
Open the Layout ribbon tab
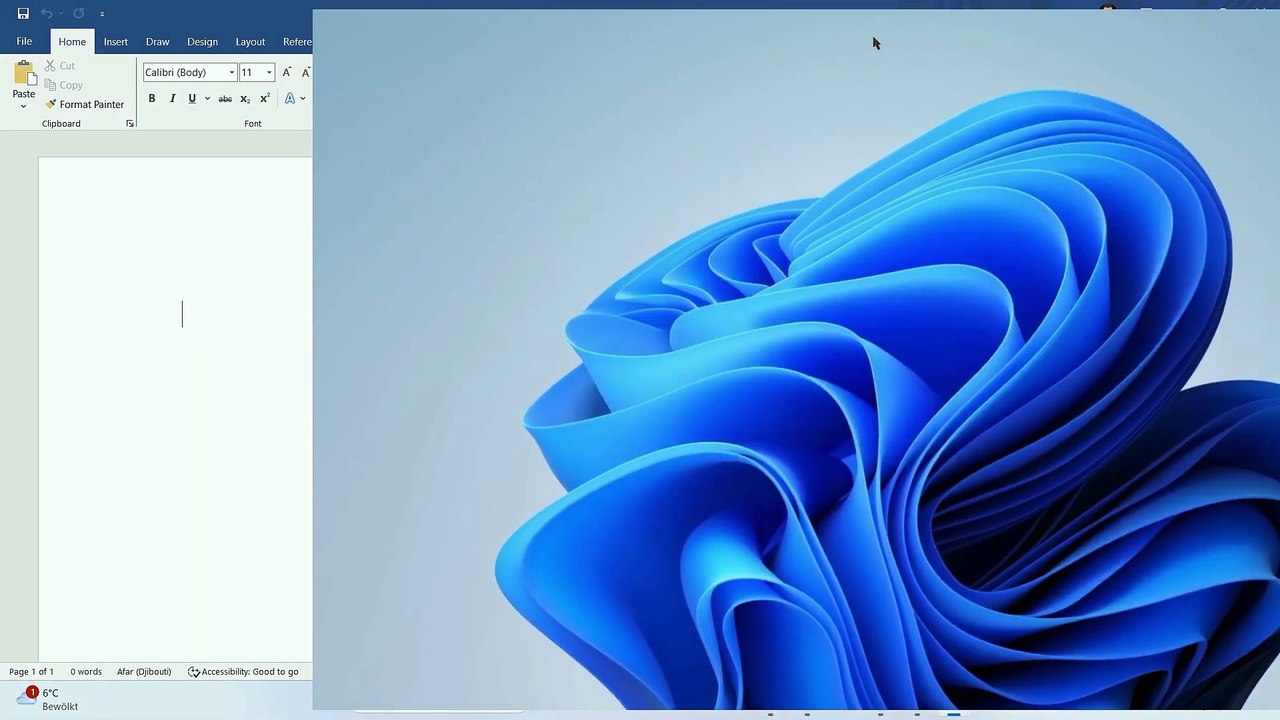pos(250,42)
